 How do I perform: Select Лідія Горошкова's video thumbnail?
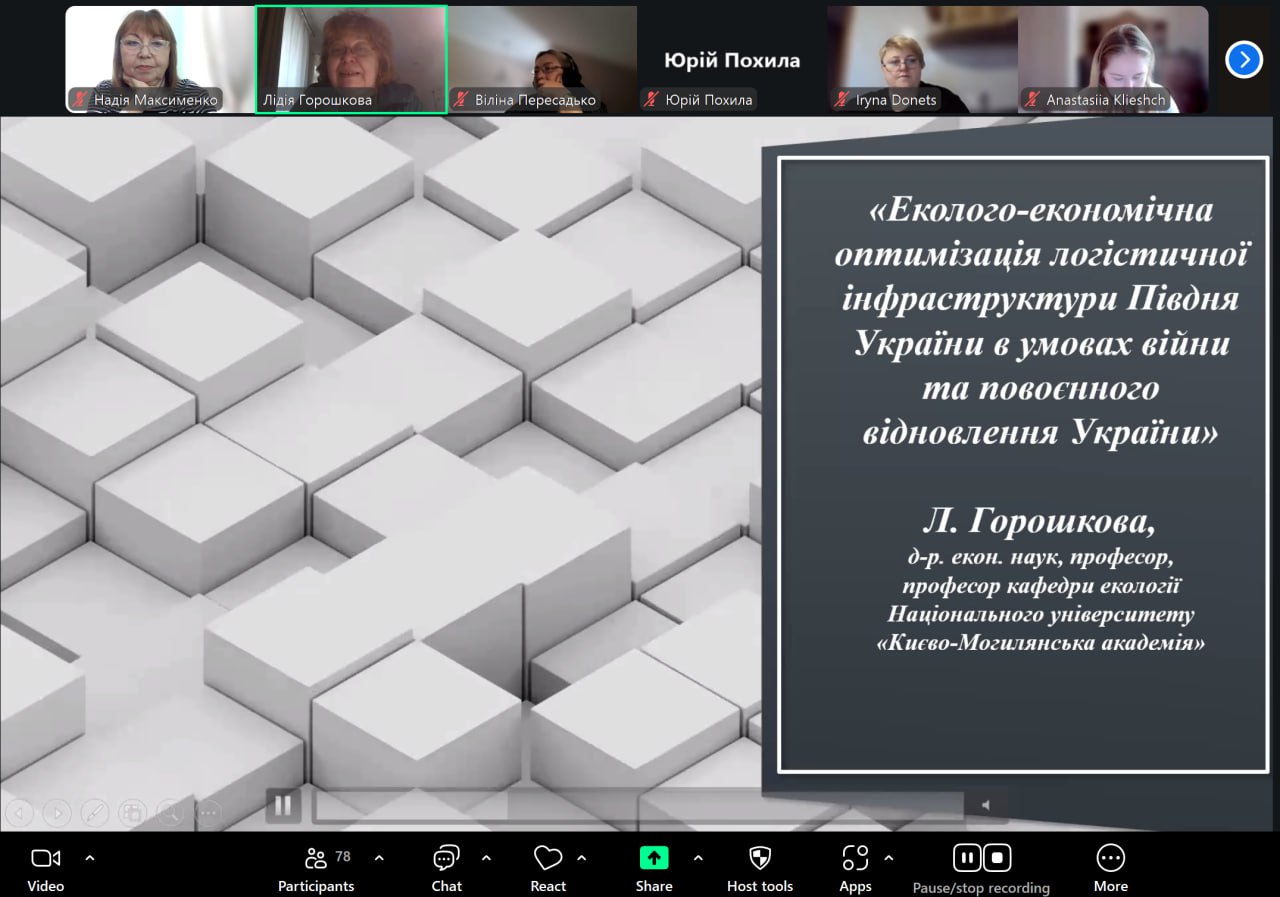pos(350,58)
